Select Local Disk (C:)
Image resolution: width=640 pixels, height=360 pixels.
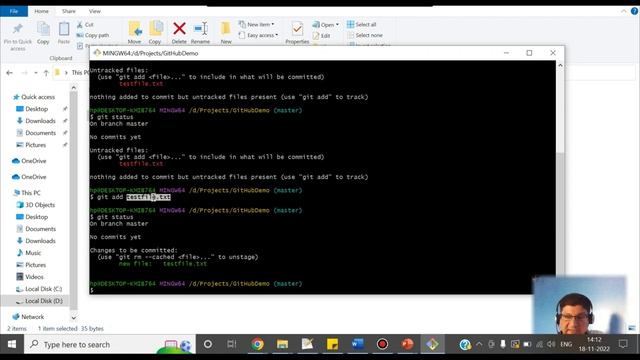[x=43, y=289]
